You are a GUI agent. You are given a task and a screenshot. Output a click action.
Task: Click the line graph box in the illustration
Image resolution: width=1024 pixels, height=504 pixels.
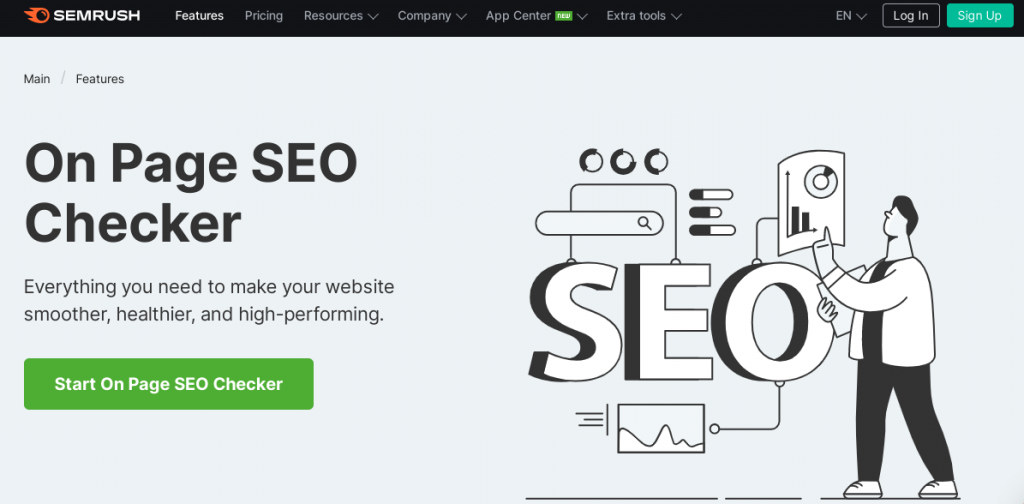pyautogui.click(x=661, y=428)
